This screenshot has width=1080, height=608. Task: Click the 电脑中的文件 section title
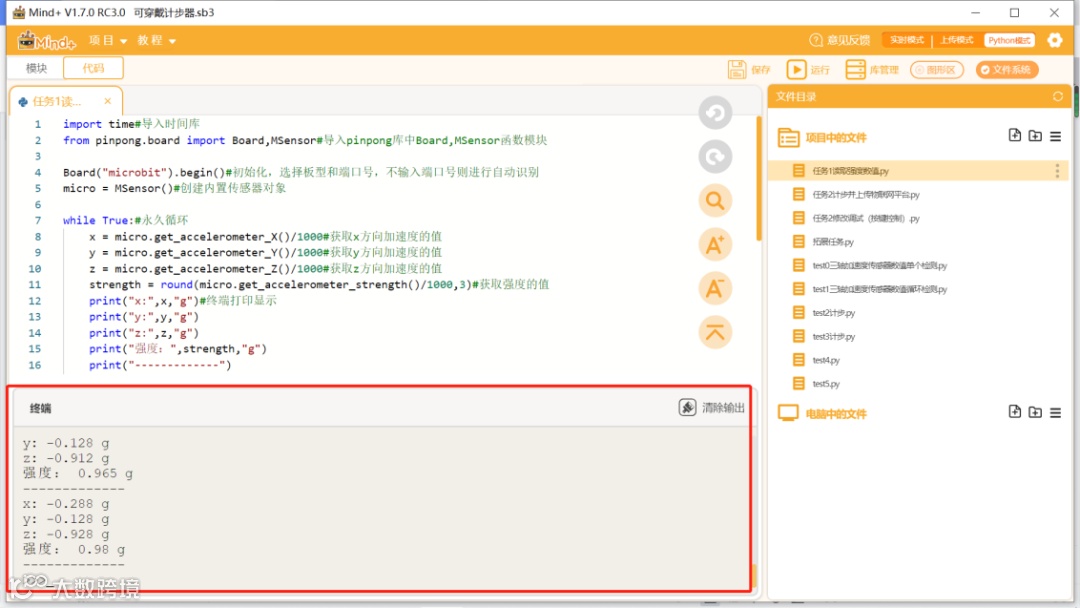click(835, 414)
